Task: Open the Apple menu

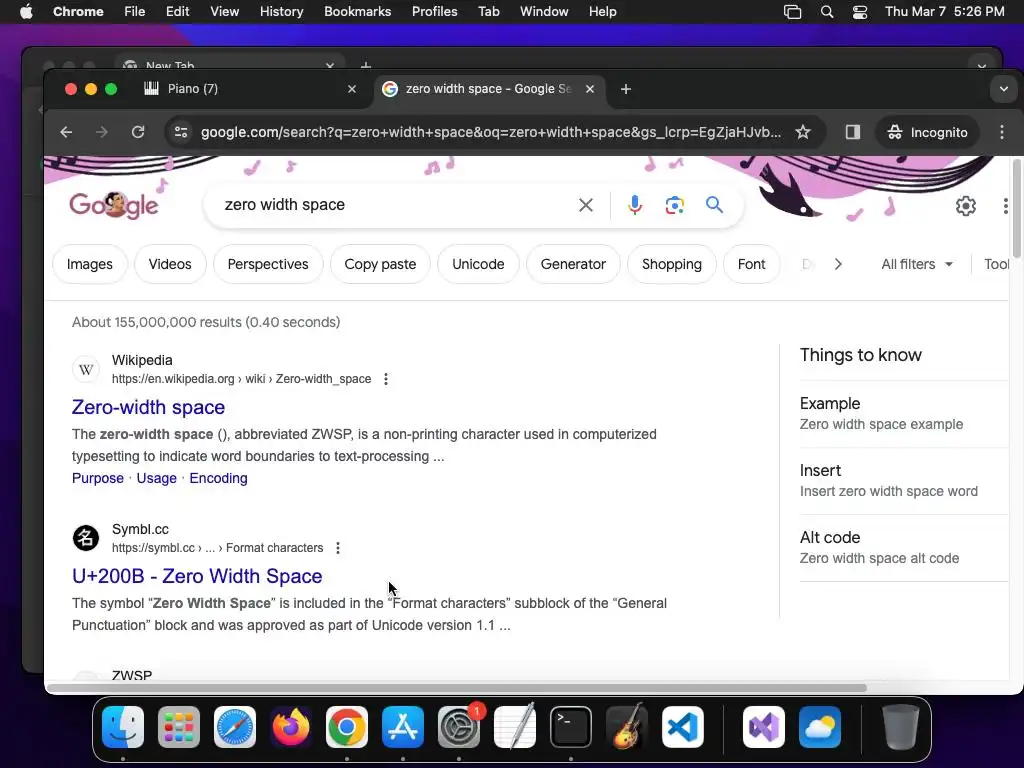Action: (26, 11)
